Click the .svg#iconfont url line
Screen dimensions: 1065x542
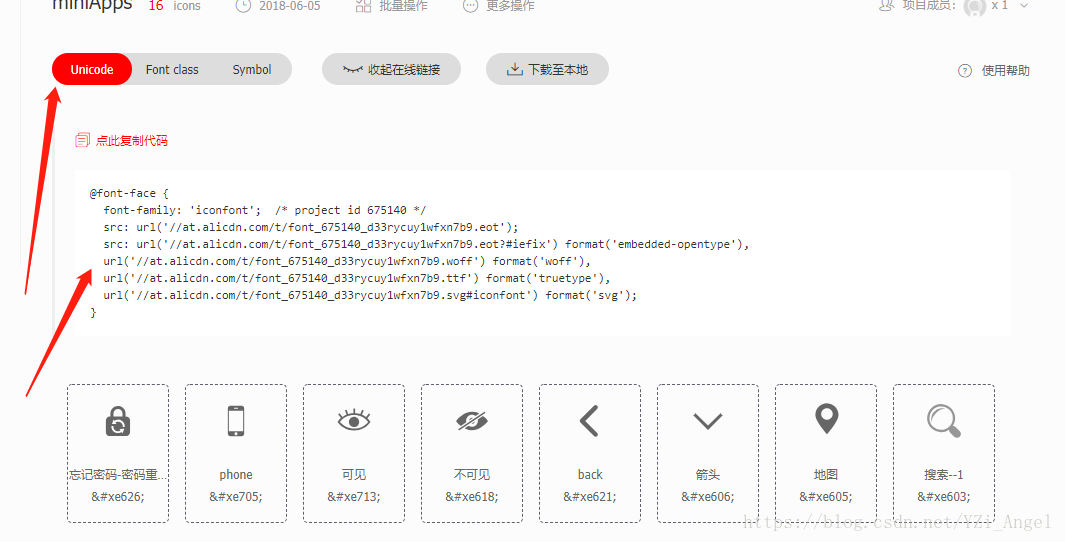point(370,295)
